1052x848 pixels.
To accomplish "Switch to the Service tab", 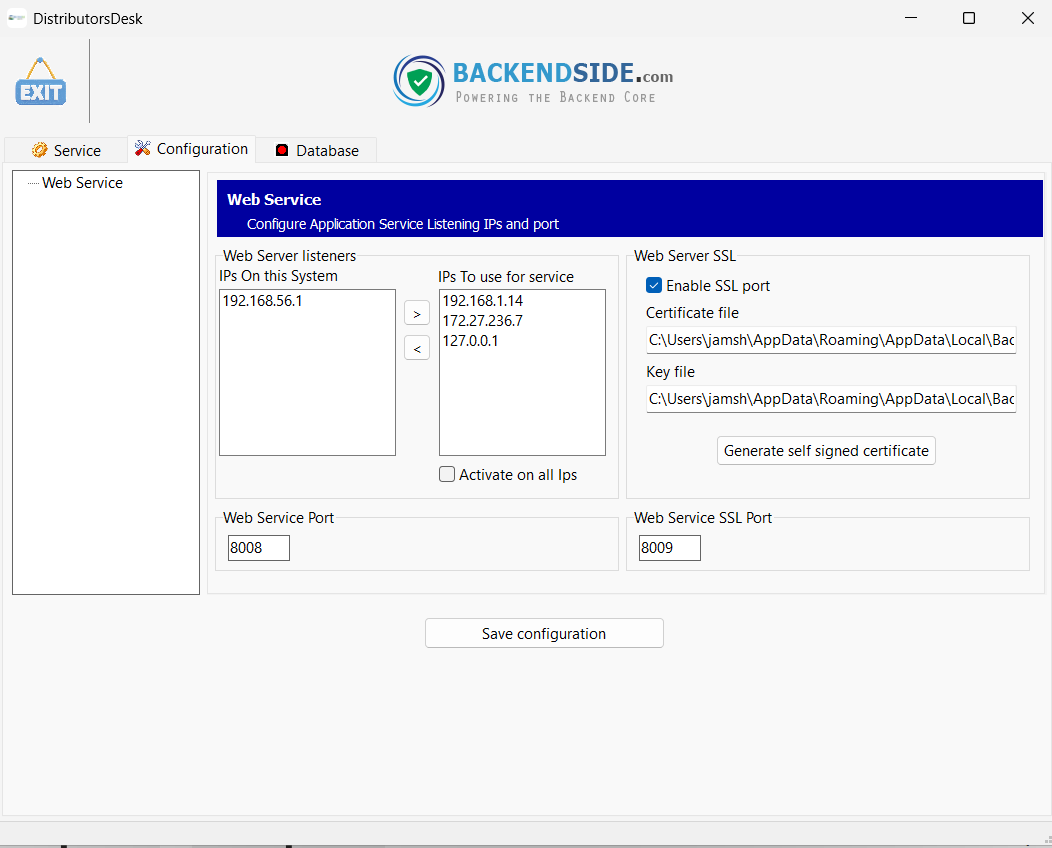I will click(66, 150).
